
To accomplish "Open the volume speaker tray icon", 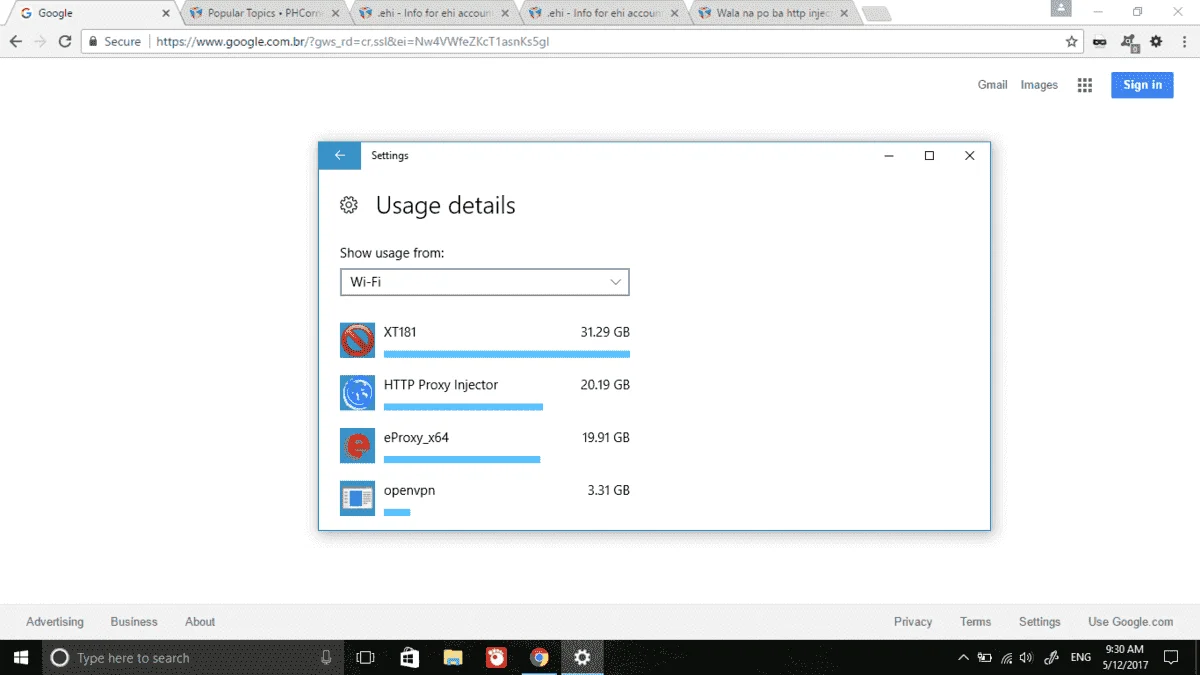I will 1027,658.
